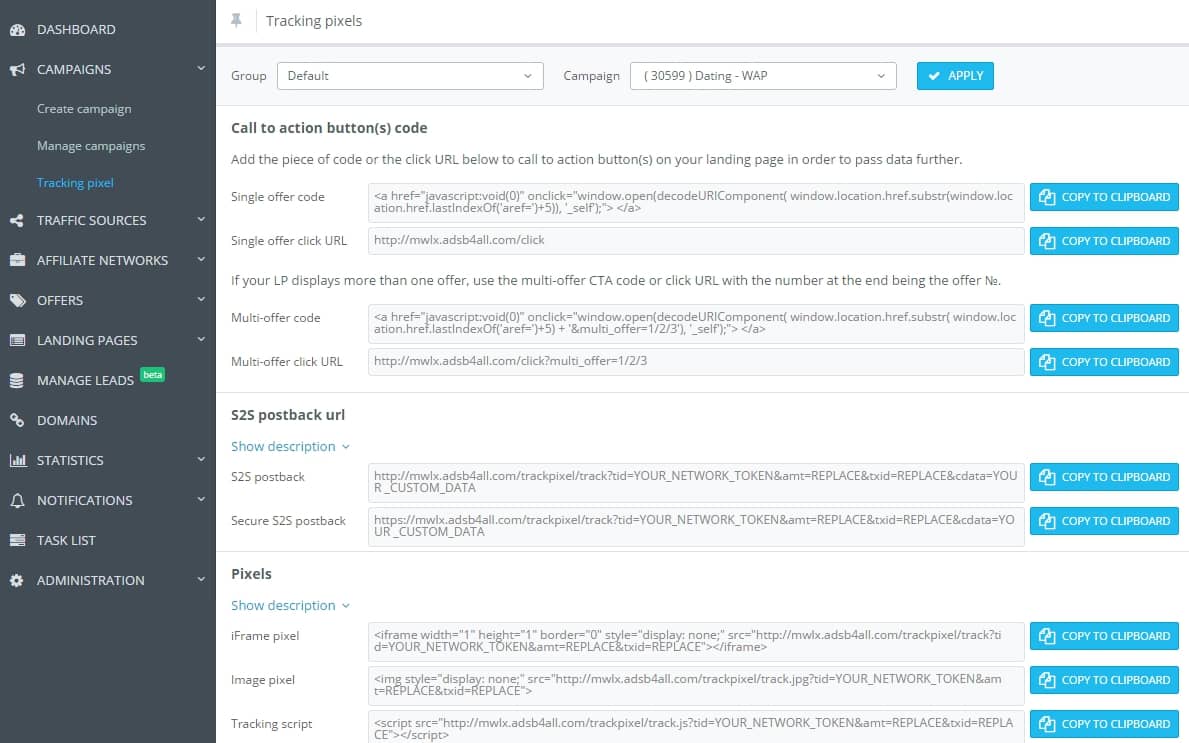
Task: Click the Image pixel code field
Action: coord(696,685)
